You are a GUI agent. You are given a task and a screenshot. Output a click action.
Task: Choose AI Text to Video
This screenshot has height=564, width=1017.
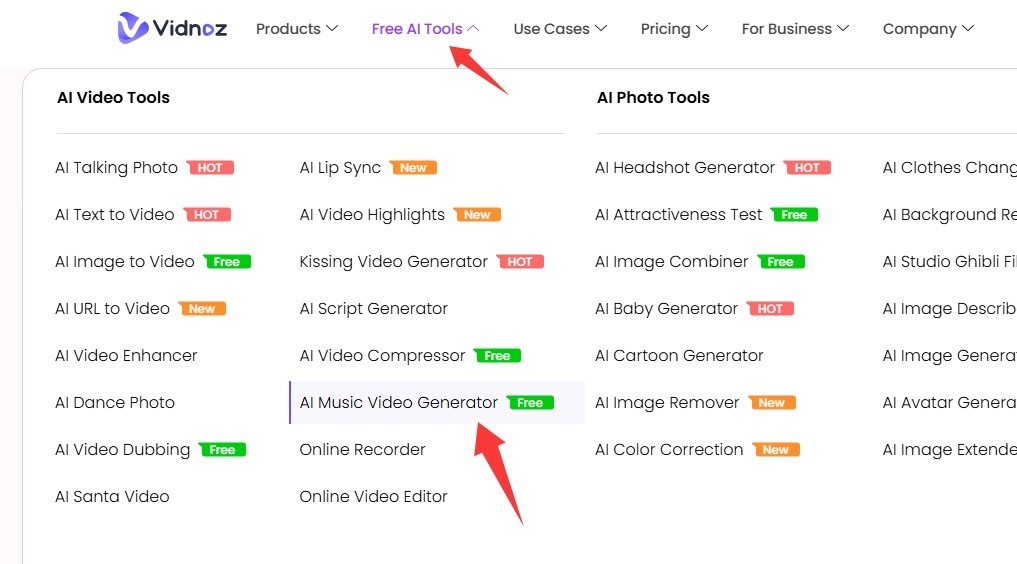point(115,215)
